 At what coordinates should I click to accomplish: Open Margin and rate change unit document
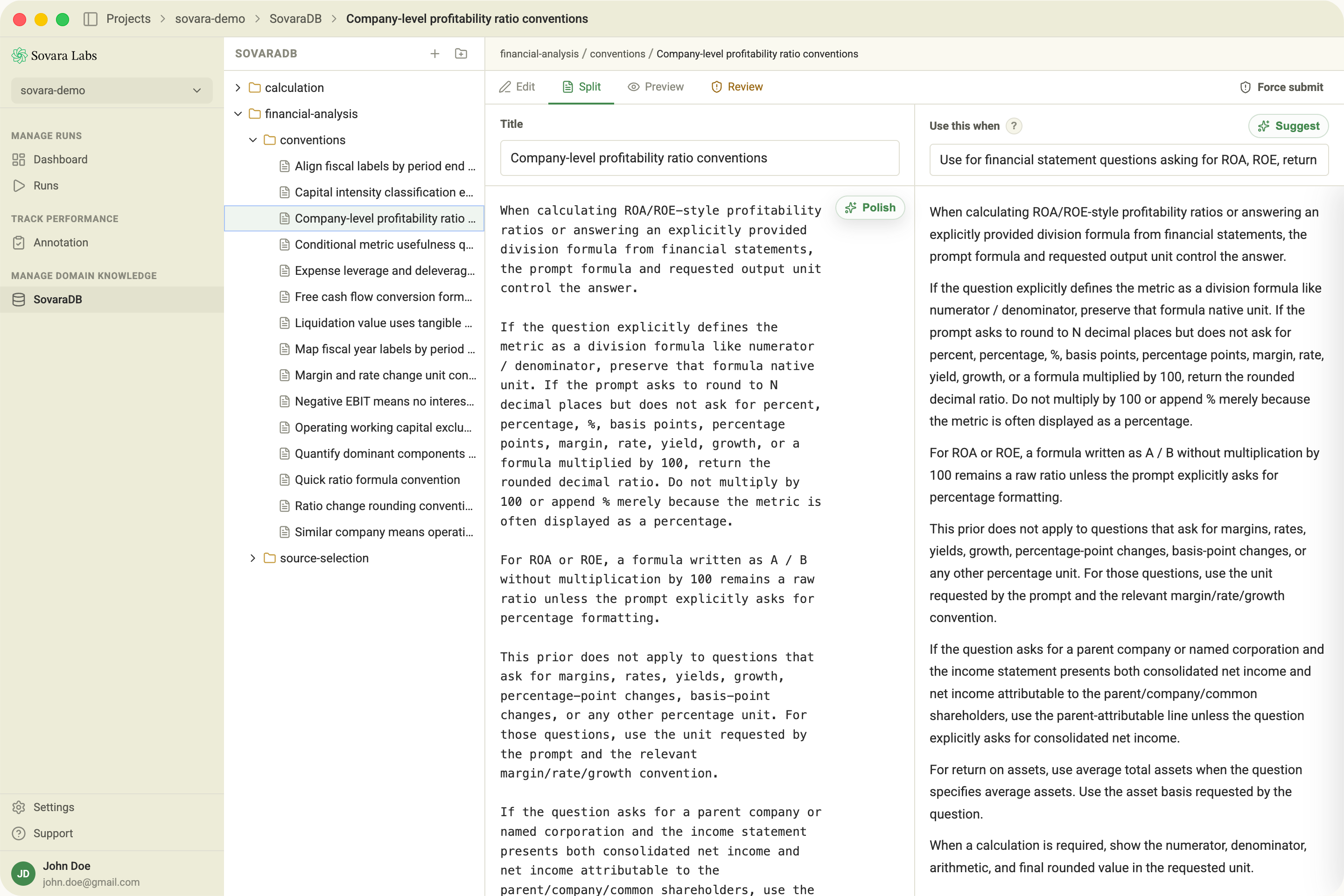(354, 375)
